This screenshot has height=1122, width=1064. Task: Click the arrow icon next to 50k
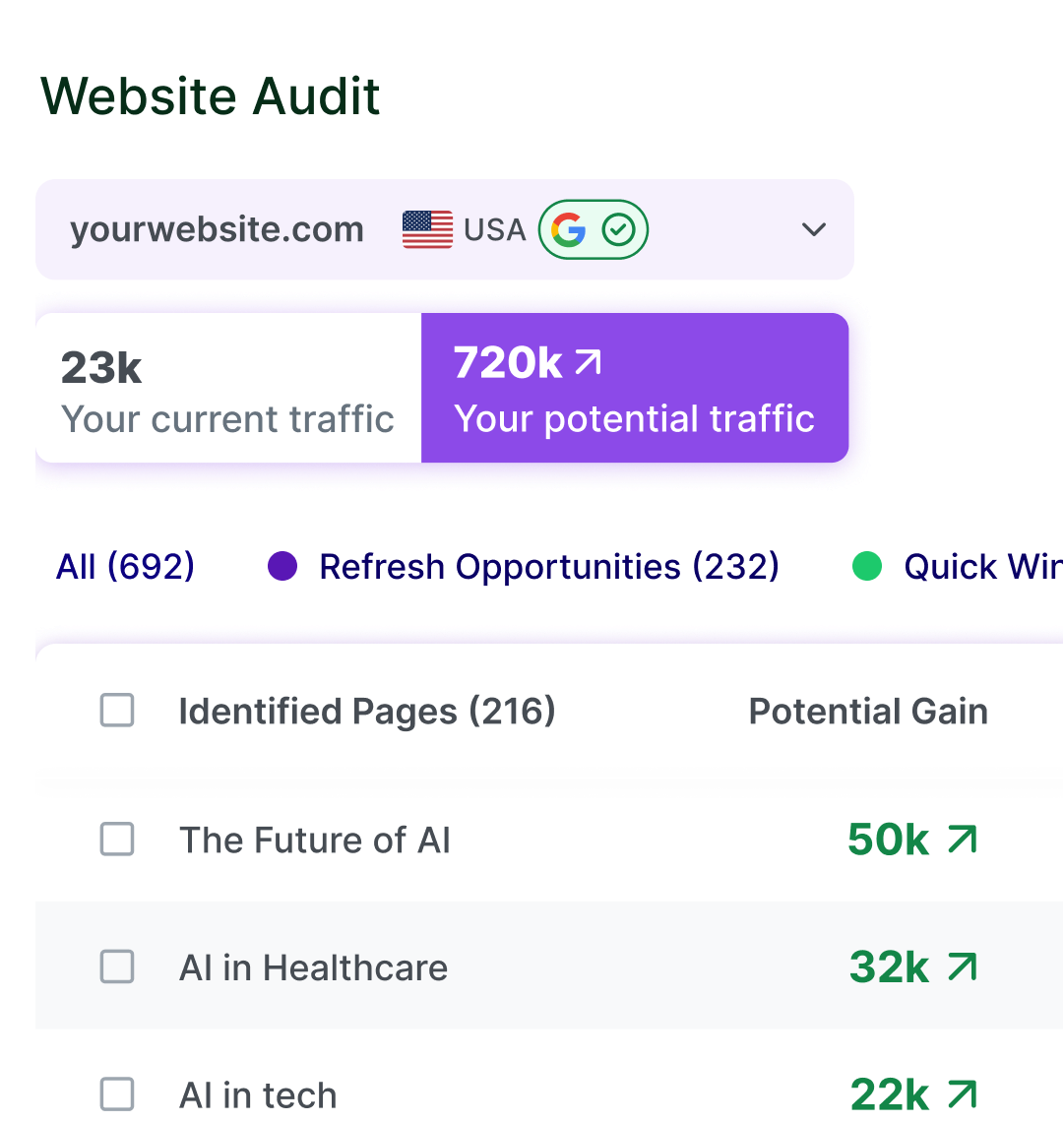coord(962,840)
